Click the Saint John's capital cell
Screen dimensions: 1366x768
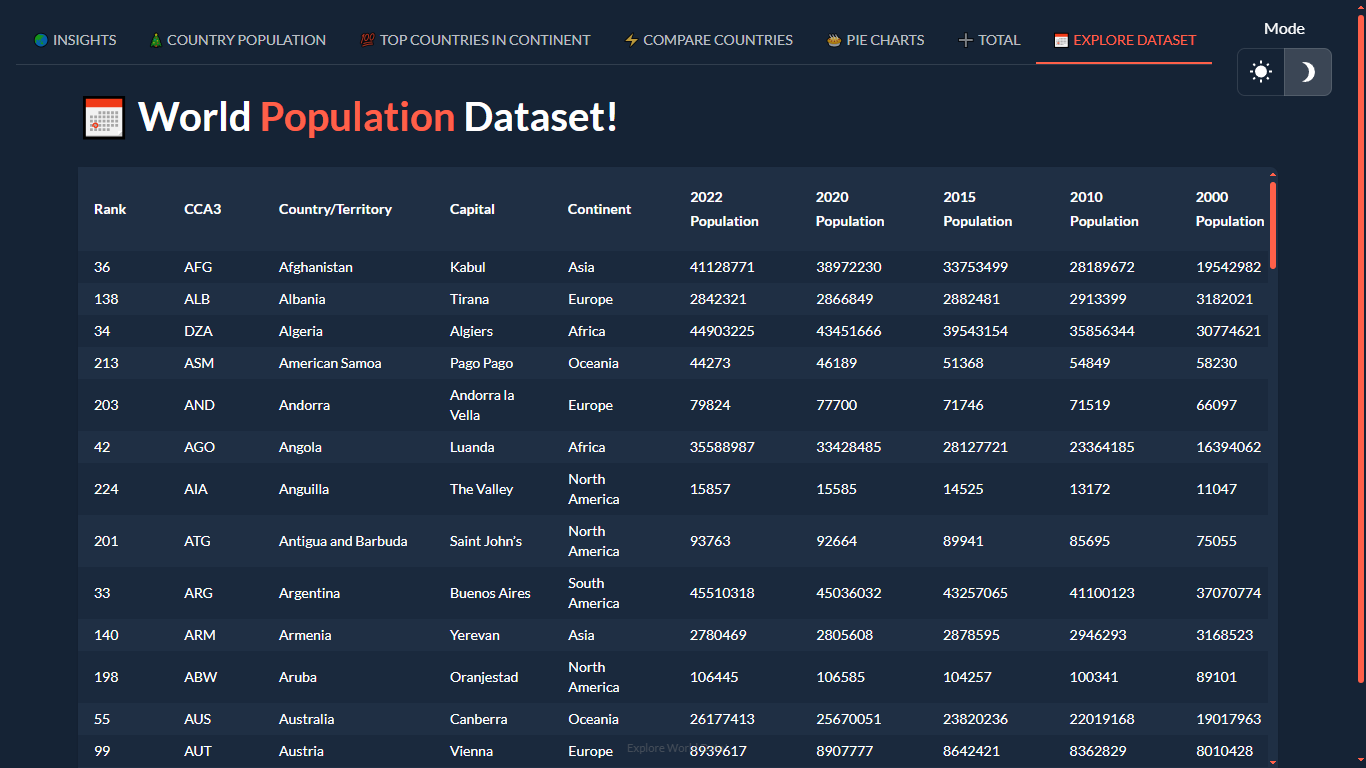click(x=486, y=541)
